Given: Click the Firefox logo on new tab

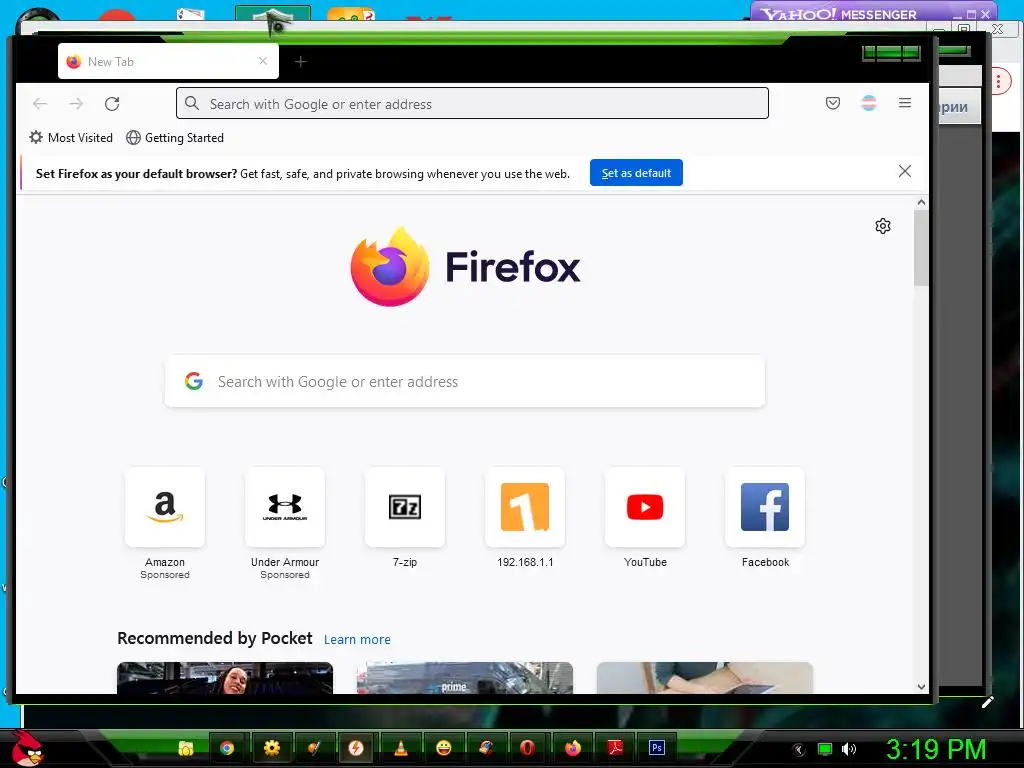Looking at the screenshot, I should 465,267.
